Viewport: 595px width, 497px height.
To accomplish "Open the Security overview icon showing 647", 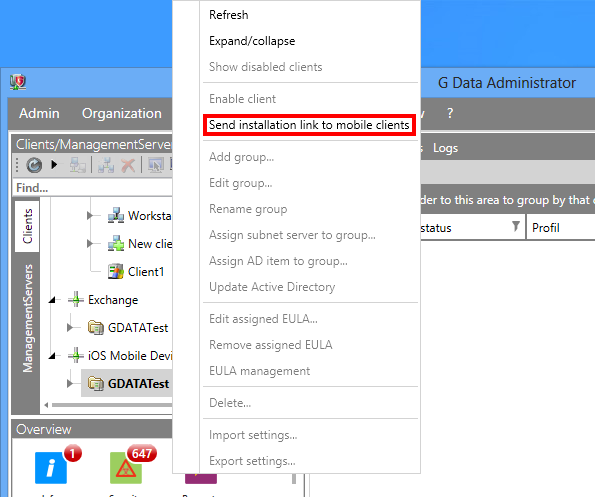I will click(x=126, y=468).
